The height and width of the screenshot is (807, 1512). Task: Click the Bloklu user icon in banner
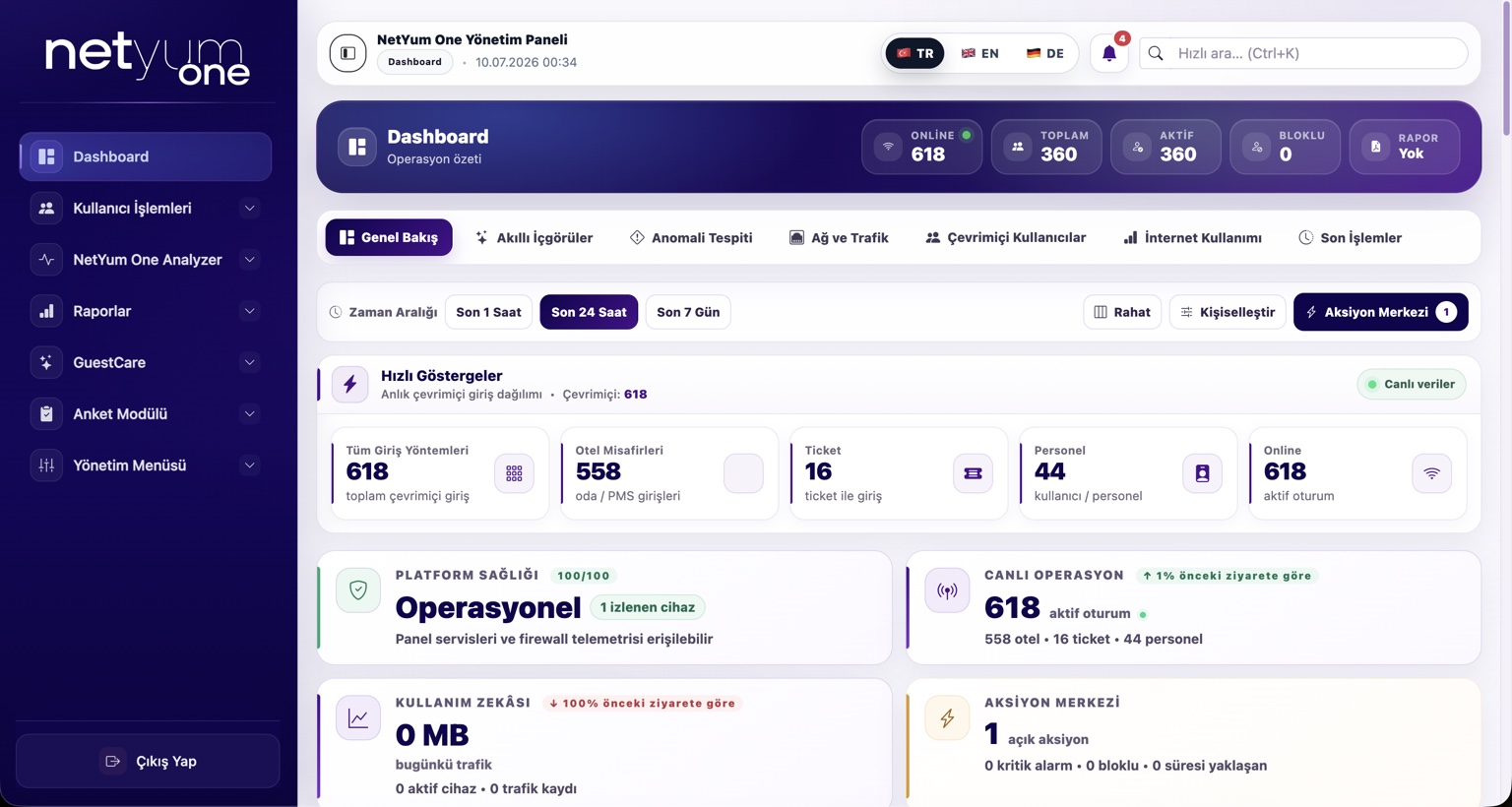coord(1256,147)
